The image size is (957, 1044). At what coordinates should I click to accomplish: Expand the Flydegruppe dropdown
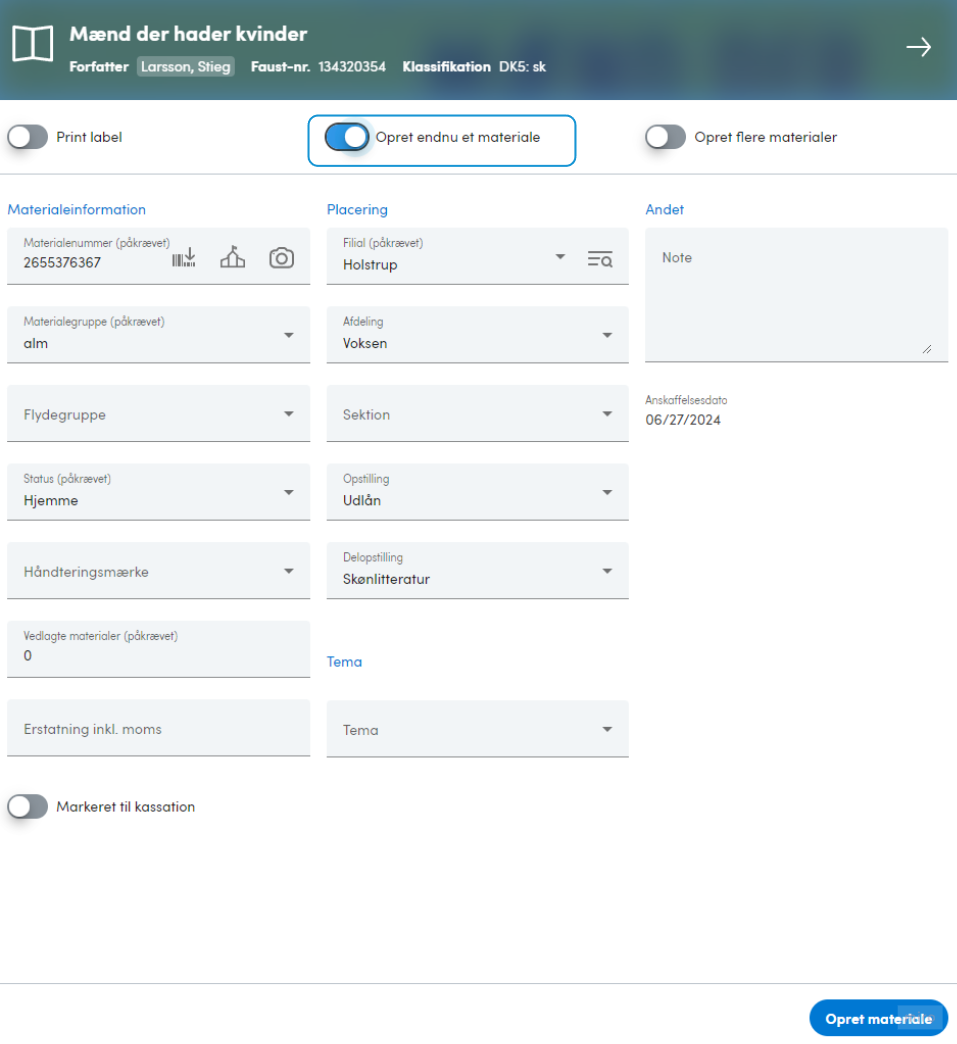click(159, 413)
